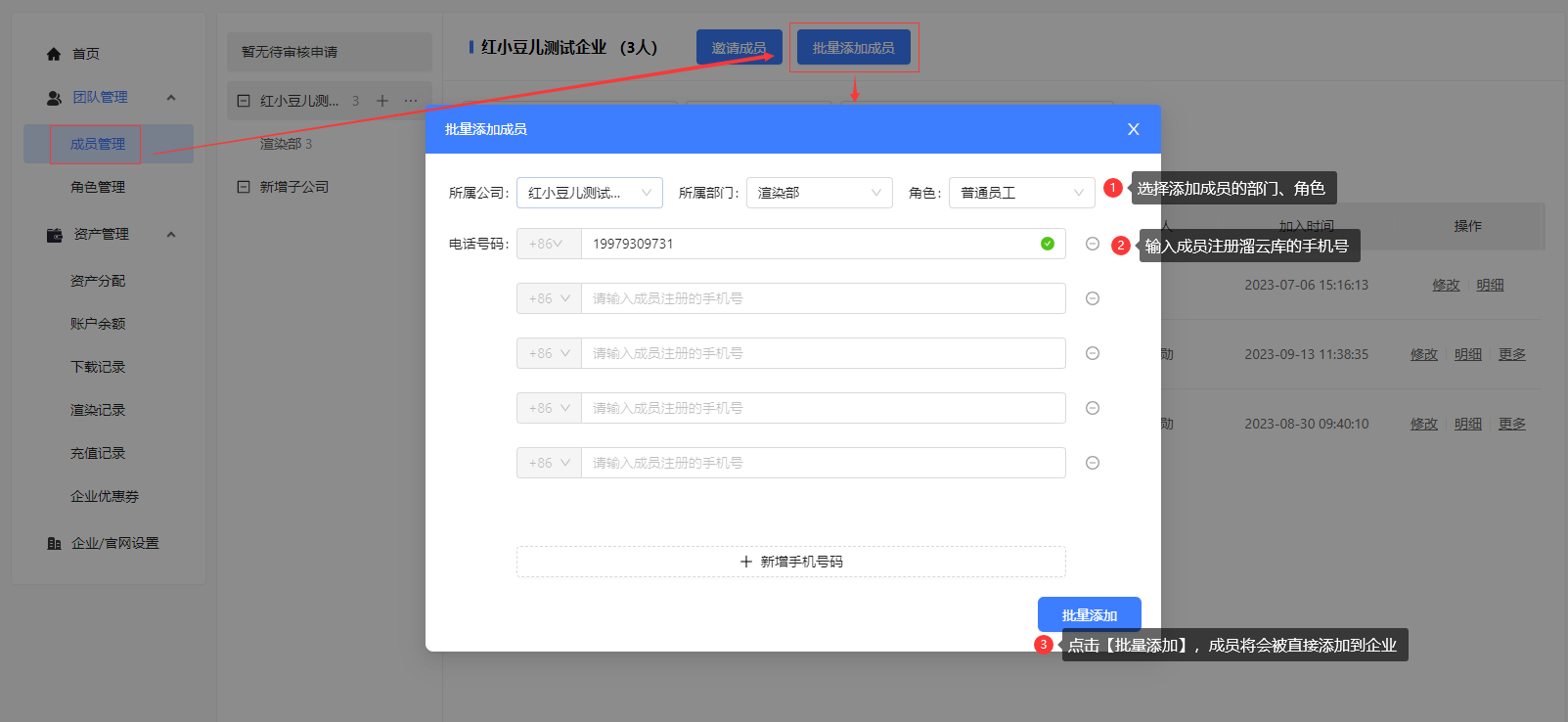The width and height of the screenshot is (1568, 722).
Task: Click 修改 in the 2023-08-30 09:40:10 row
Action: pos(1424,424)
